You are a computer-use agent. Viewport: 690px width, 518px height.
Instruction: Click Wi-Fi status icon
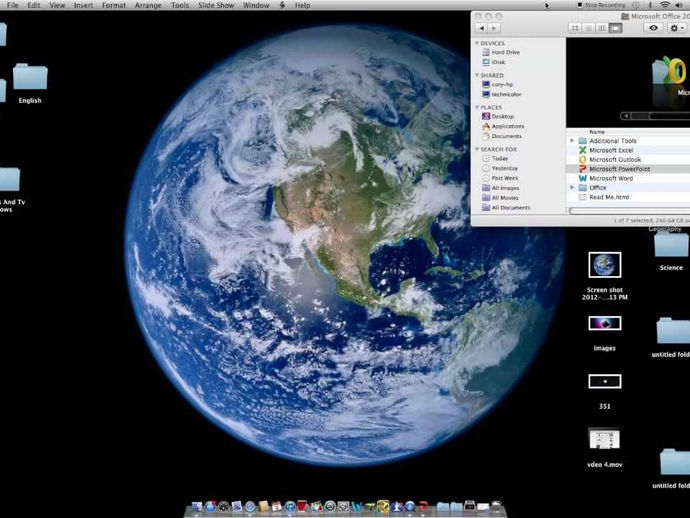click(664, 5)
